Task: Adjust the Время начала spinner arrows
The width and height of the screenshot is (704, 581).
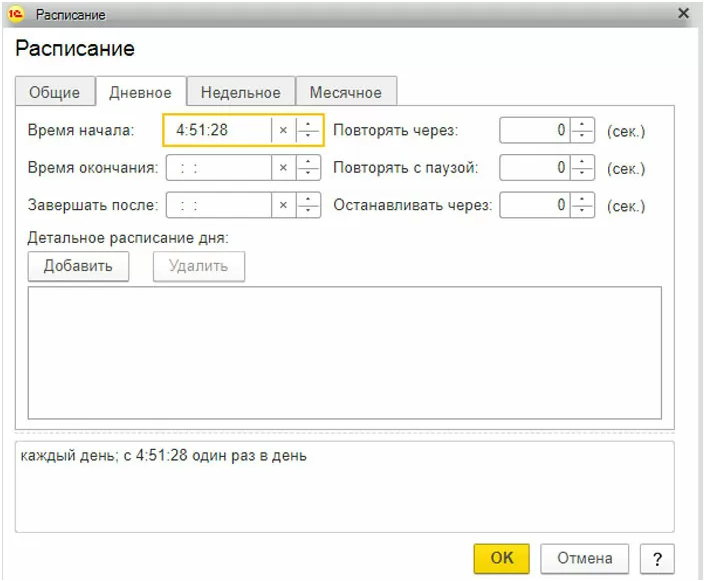Action: pyautogui.click(x=309, y=131)
